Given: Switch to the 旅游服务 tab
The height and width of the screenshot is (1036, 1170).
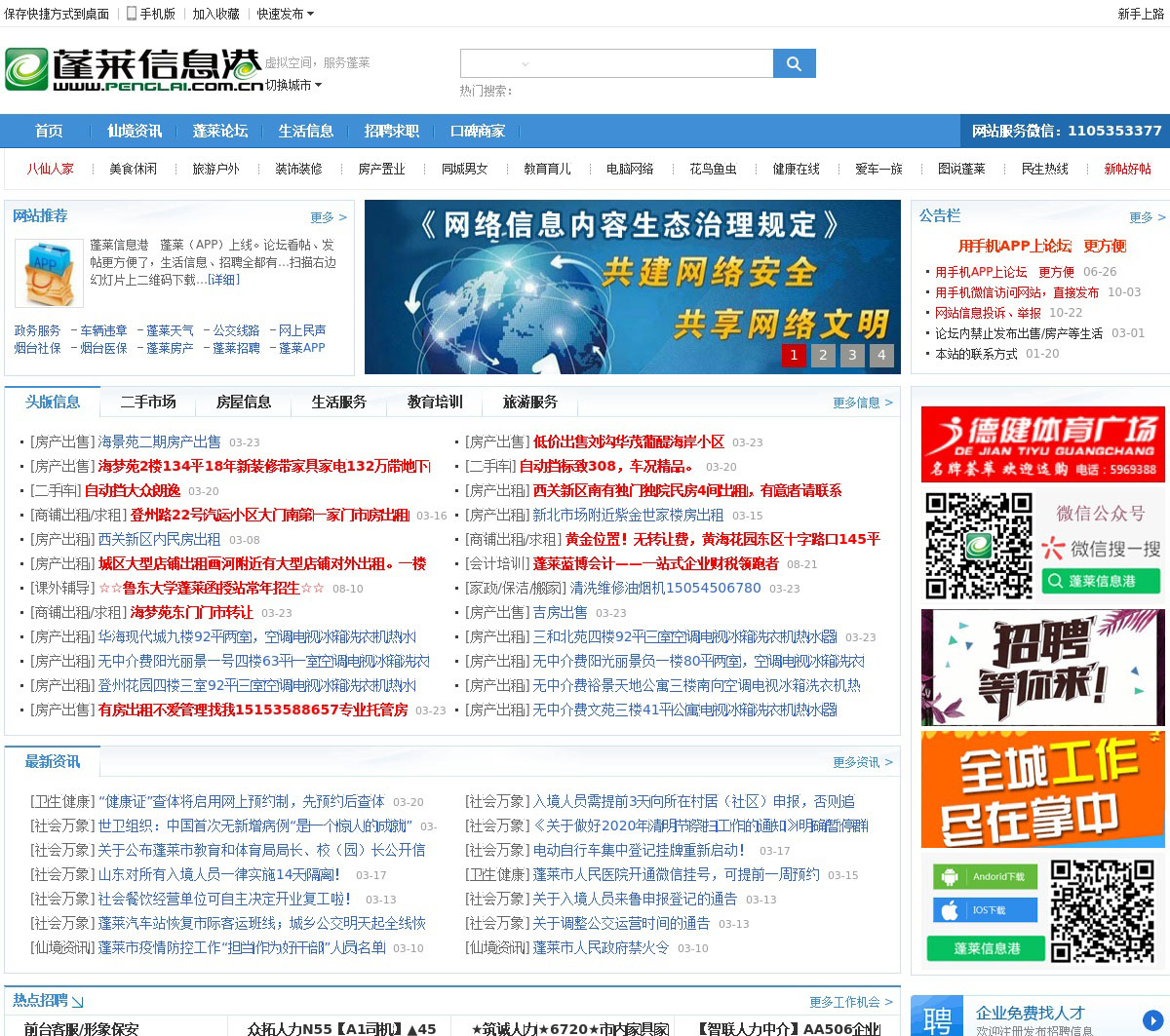Looking at the screenshot, I should pos(530,402).
